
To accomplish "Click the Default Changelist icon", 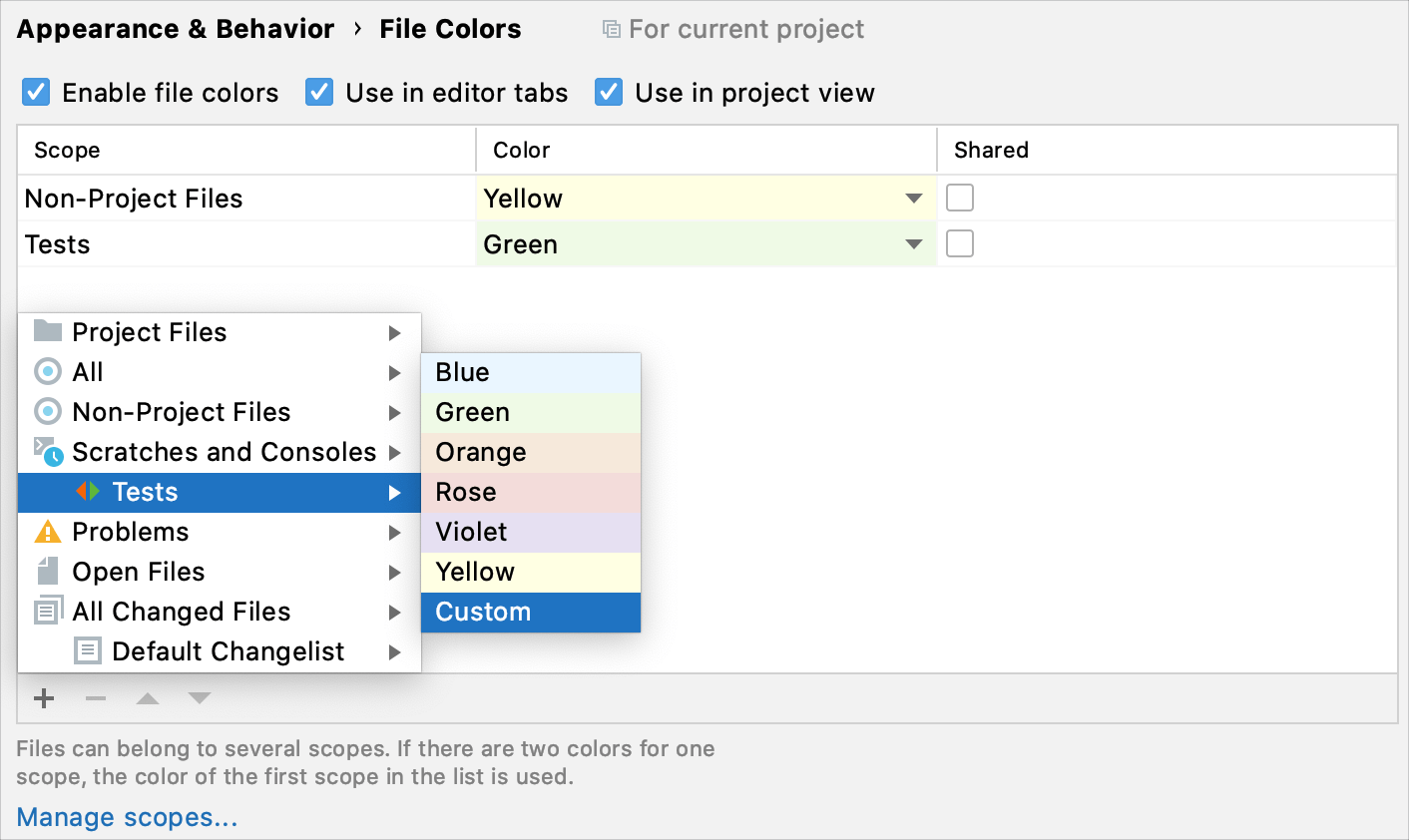I will tap(88, 650).
